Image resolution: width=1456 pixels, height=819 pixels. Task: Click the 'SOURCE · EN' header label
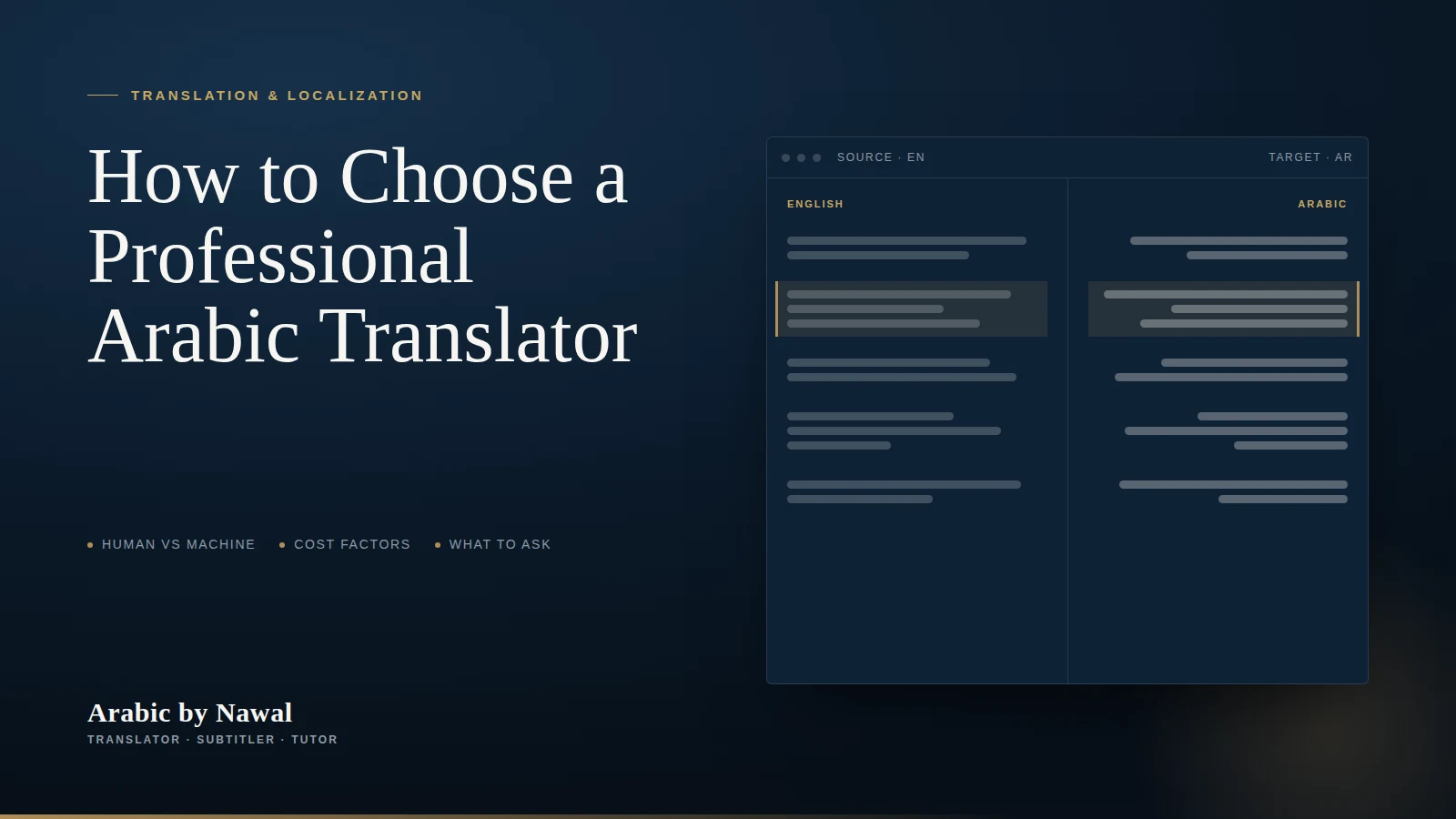pyautogui.click(x=881, y=157)
